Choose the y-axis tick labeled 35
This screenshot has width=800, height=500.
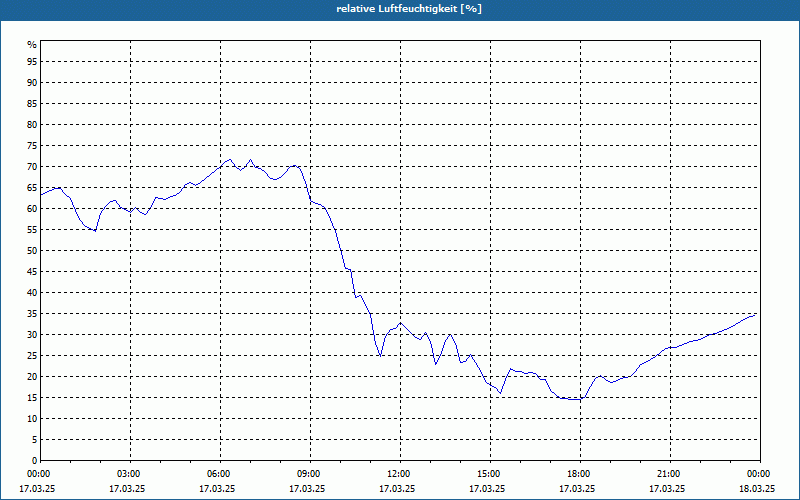tap(32, 314)
